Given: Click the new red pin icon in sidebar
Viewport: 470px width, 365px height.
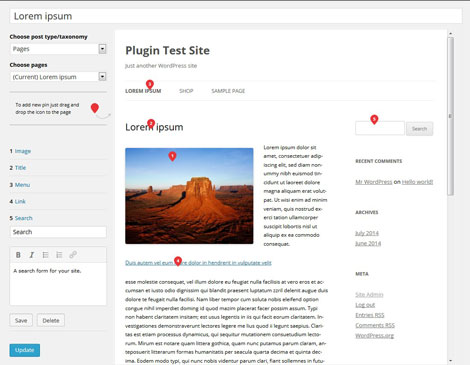Looking at the screenshot, I should (x=95, y=108).
